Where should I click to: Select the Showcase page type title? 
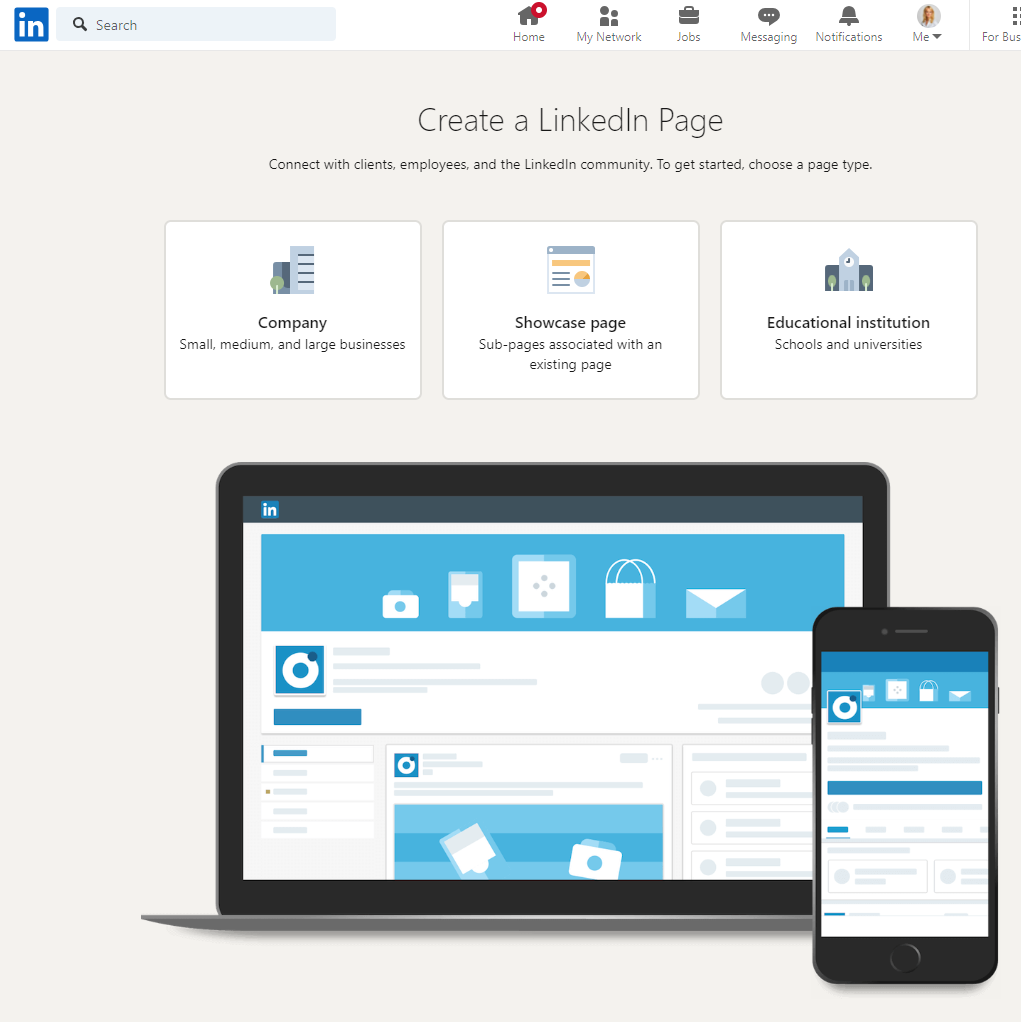point(570,323)
